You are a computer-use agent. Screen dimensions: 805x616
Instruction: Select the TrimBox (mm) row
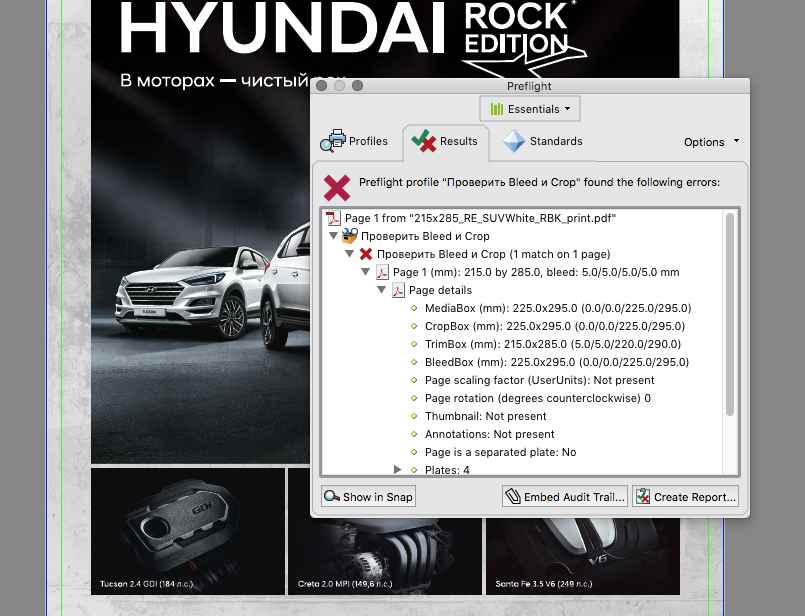tap(553, 344)
